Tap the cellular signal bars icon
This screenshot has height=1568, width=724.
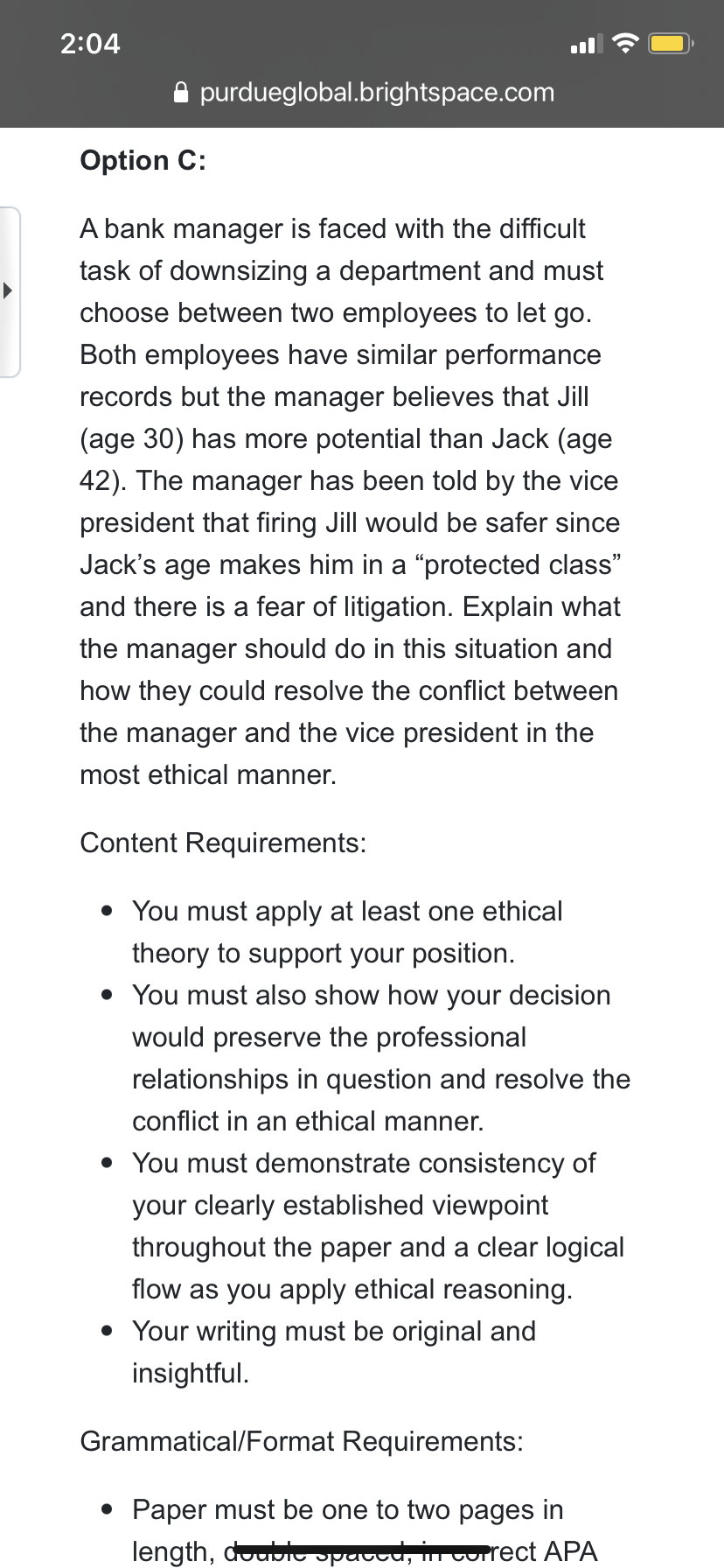(586, 44)
